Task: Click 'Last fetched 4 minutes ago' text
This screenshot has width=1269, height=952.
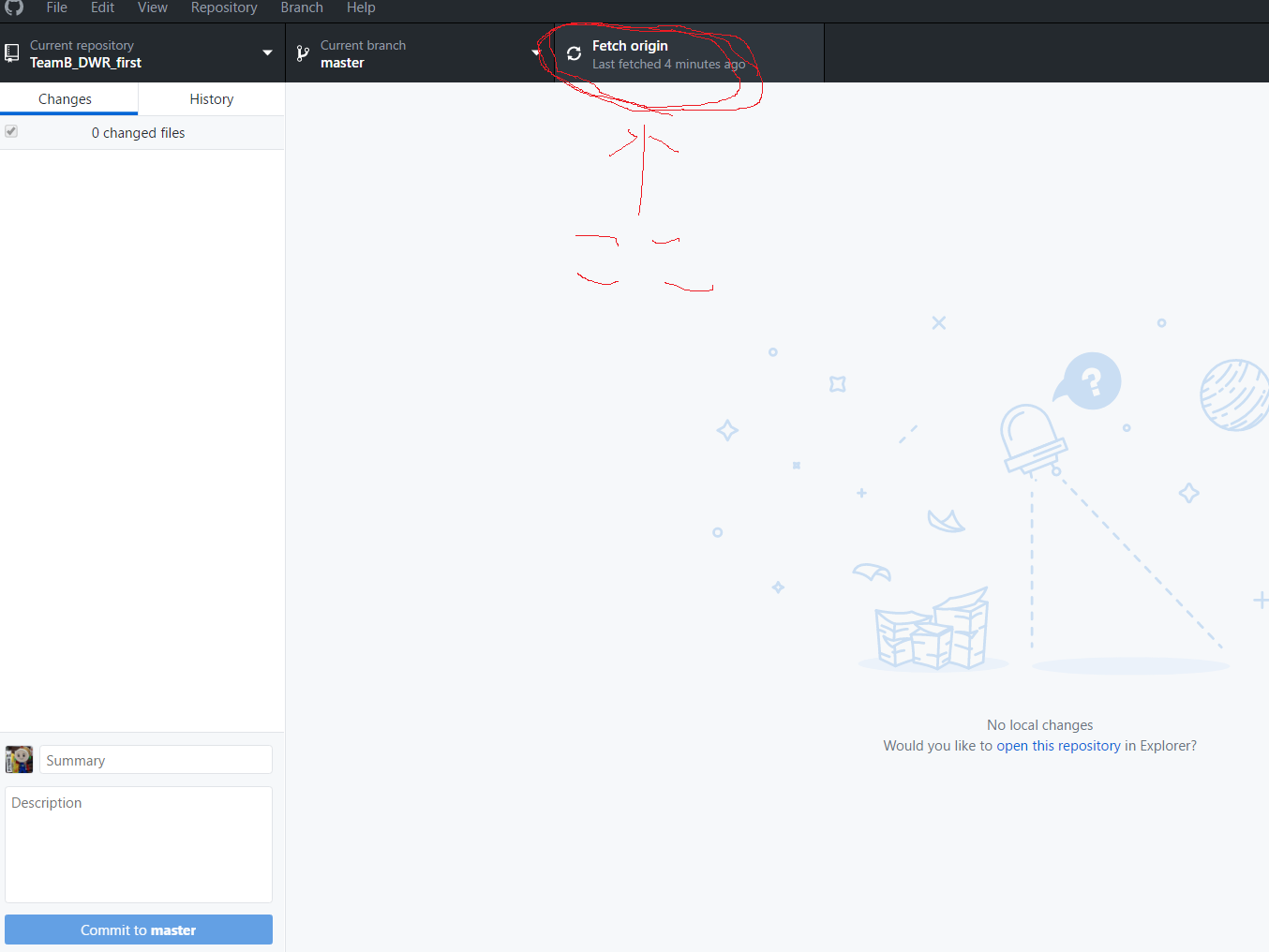Action: coord(669,65)
